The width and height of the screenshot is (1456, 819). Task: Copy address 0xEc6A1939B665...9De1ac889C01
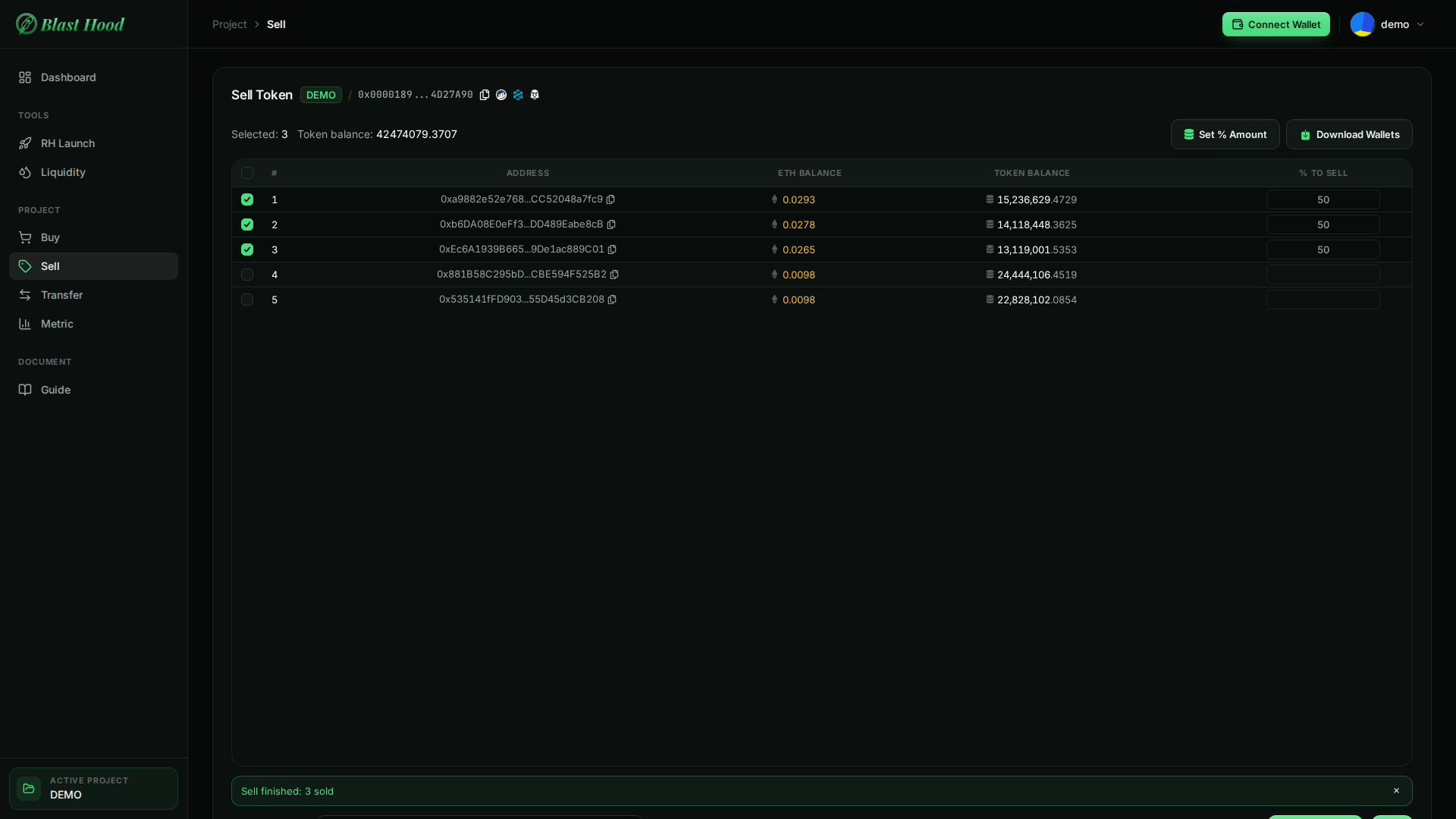pos(612,249)
